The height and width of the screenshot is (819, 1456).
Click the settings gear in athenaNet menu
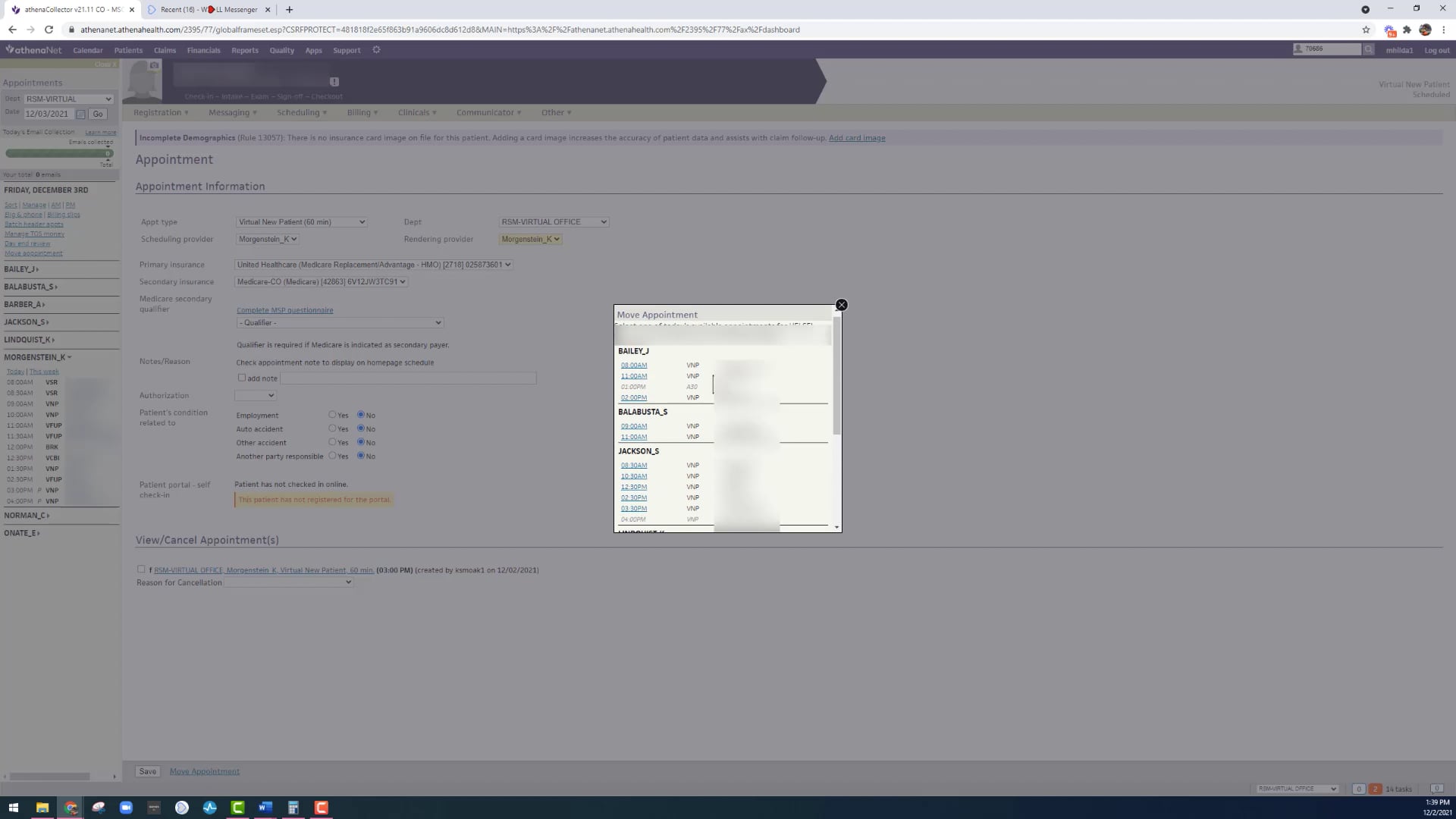click(376, 50)
